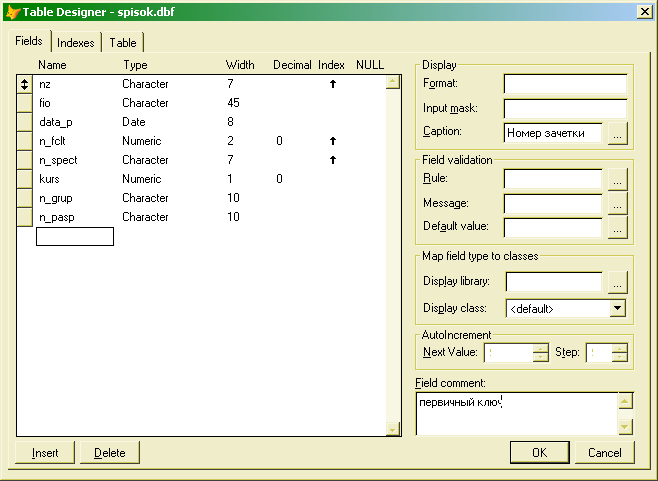
Task: Select the row handle for fio field
Action: click(x=26, y=103)
